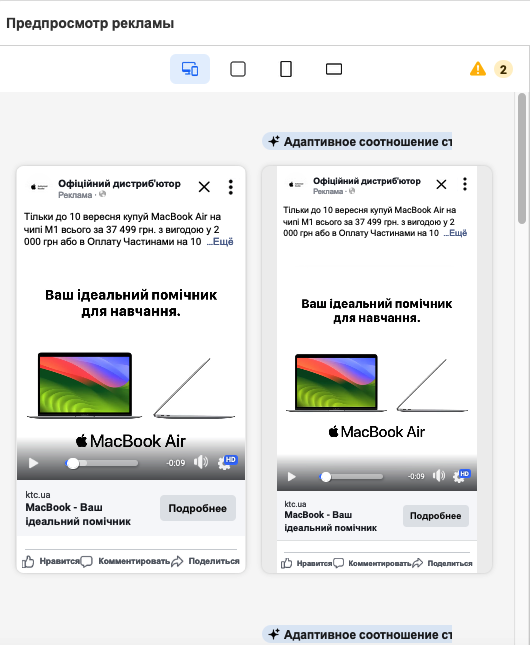Click -0:09 time remaining on left video
The height and width of the screenshot is (645, 530).
176,463
